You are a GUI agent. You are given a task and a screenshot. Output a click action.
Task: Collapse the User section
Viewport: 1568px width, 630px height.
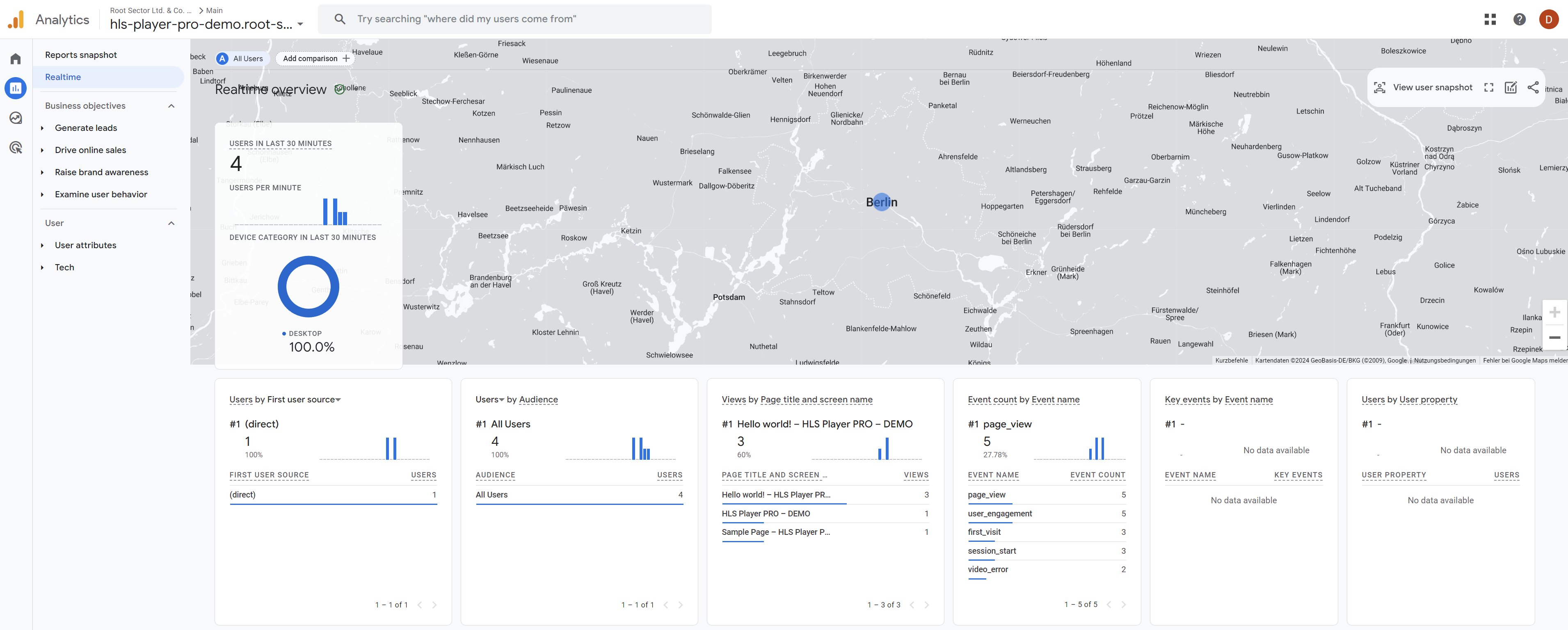[x=171, y=224]
